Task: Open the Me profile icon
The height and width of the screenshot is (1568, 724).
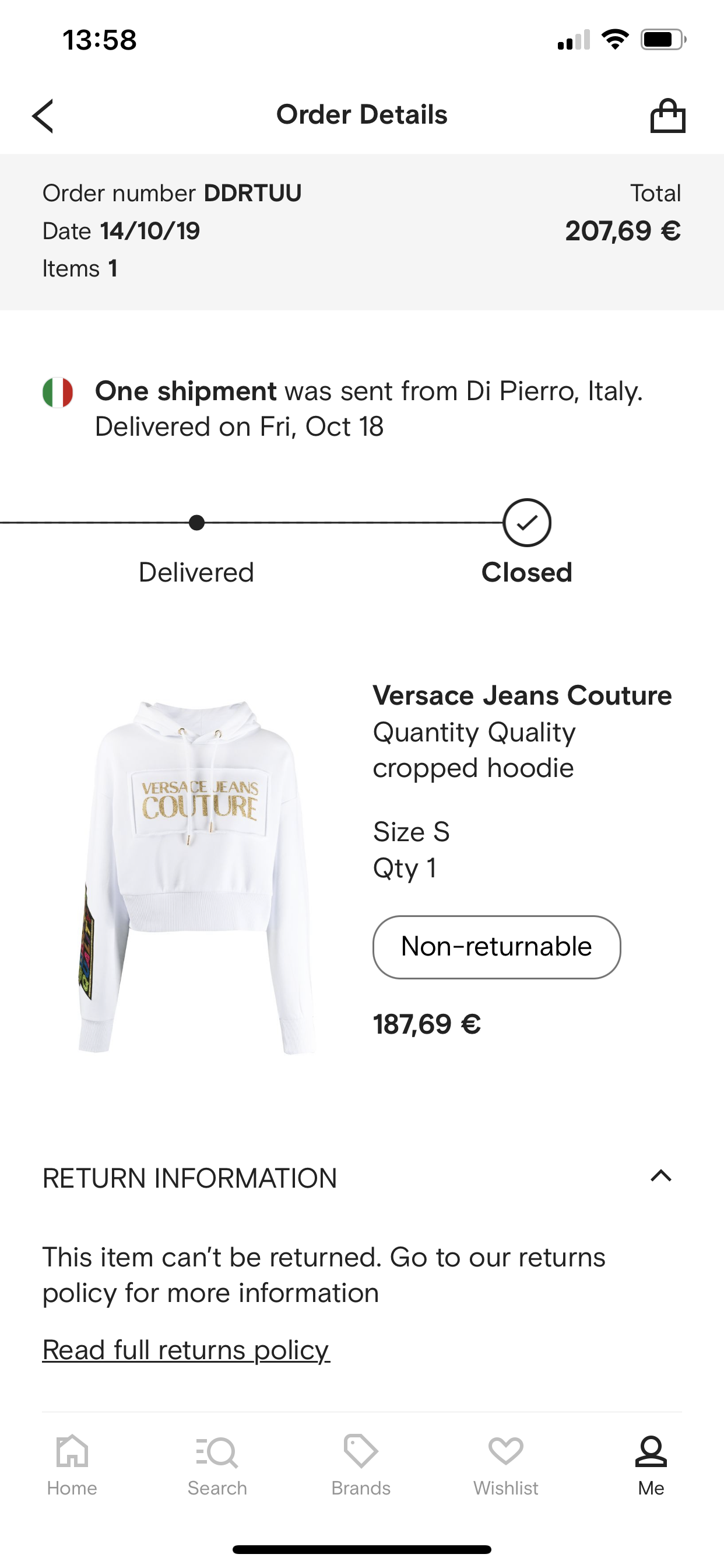Action: pyautogui.click(x=651, y=1452)
